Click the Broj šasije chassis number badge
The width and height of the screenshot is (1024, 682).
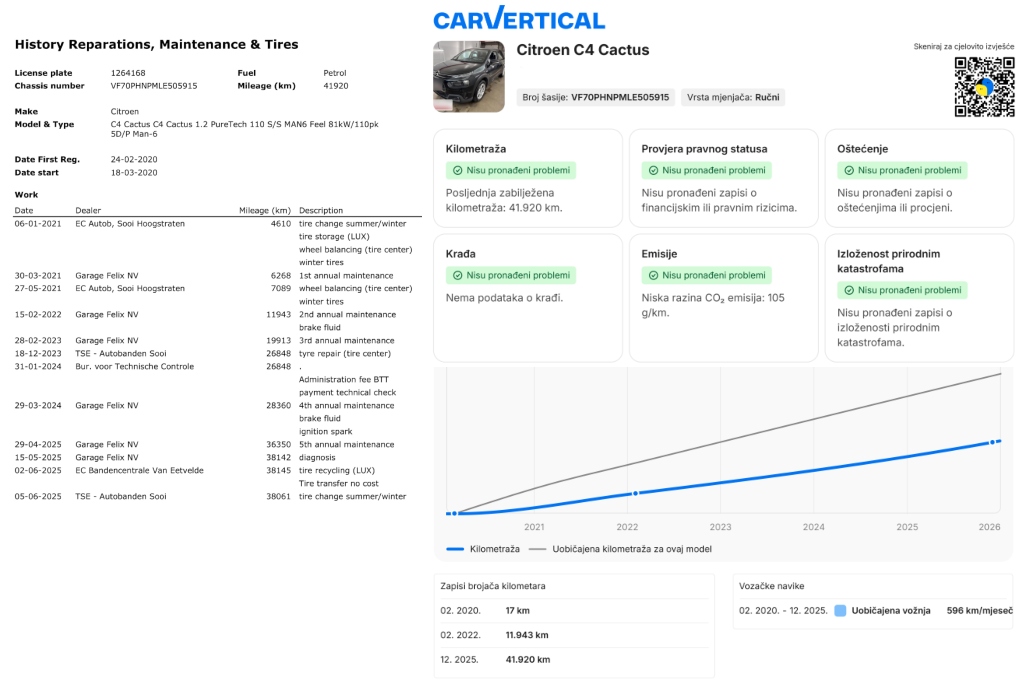point(595,97)
